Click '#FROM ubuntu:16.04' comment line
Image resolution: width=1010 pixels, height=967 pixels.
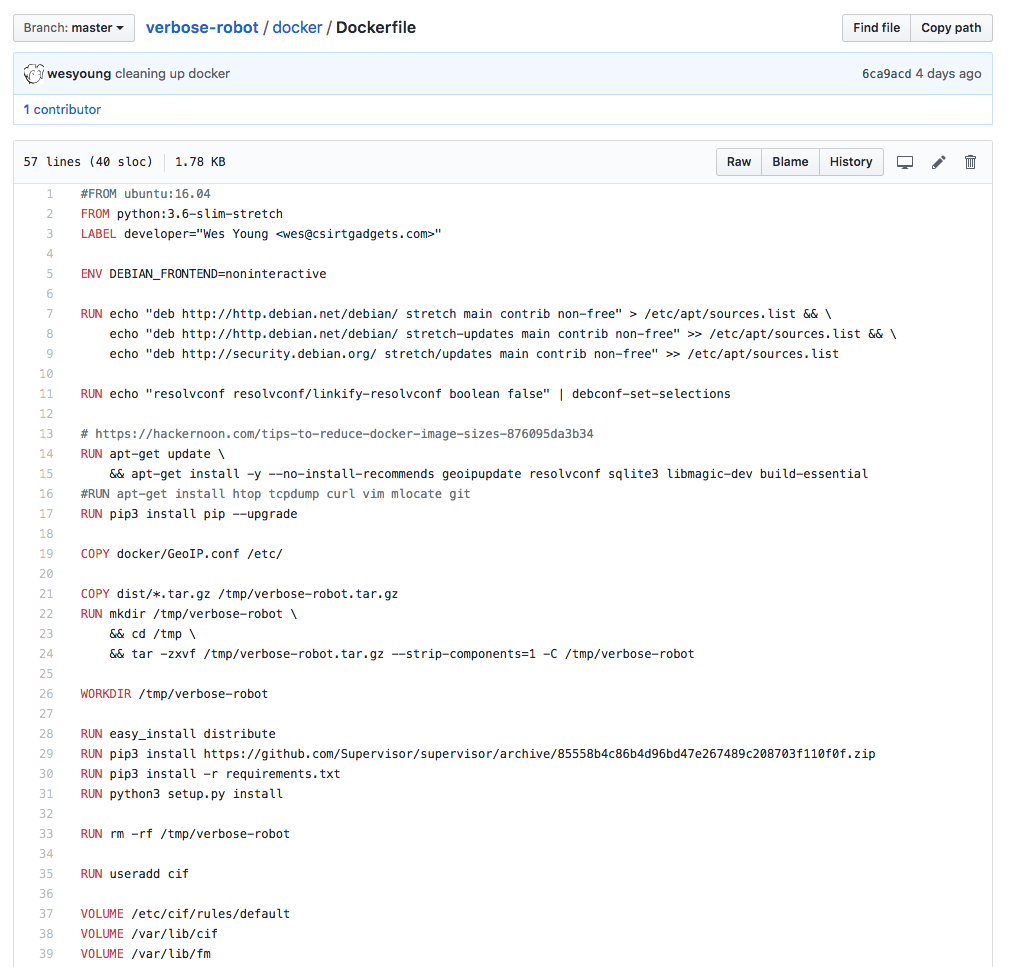tap(146, 194)
